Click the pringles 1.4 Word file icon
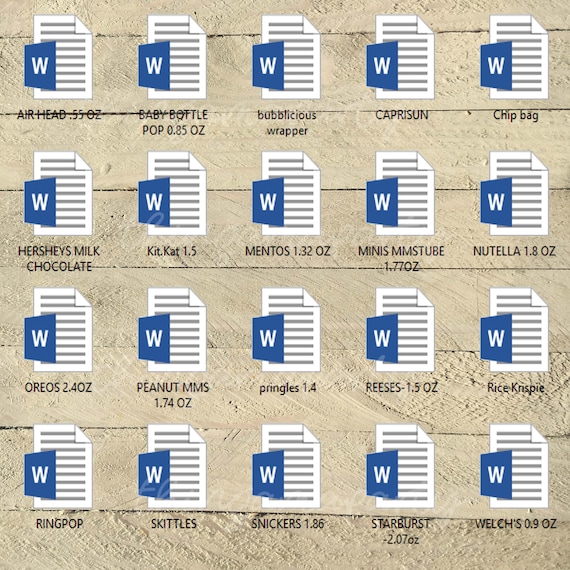This screenshot has width=570, height=570. click(x=286, y=329)
